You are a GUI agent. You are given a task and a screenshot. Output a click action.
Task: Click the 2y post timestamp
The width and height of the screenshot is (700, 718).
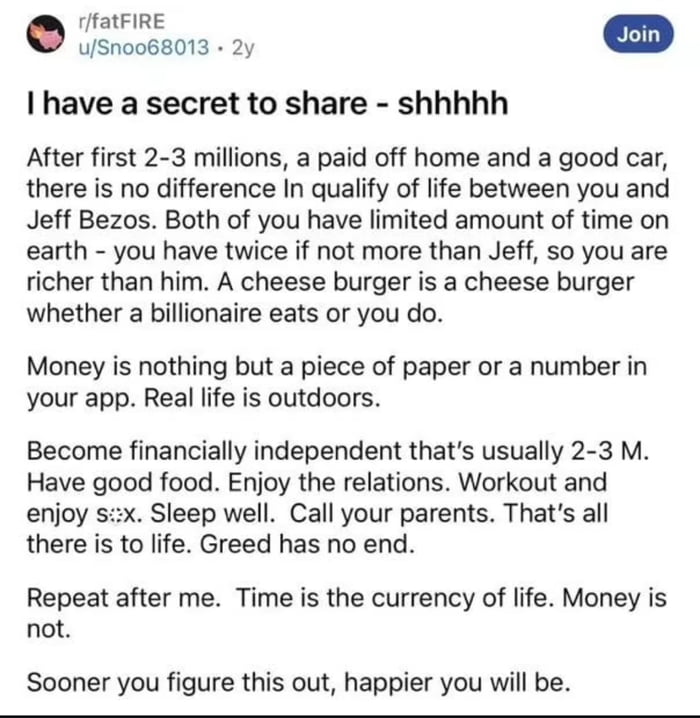[x=242, y=47]
